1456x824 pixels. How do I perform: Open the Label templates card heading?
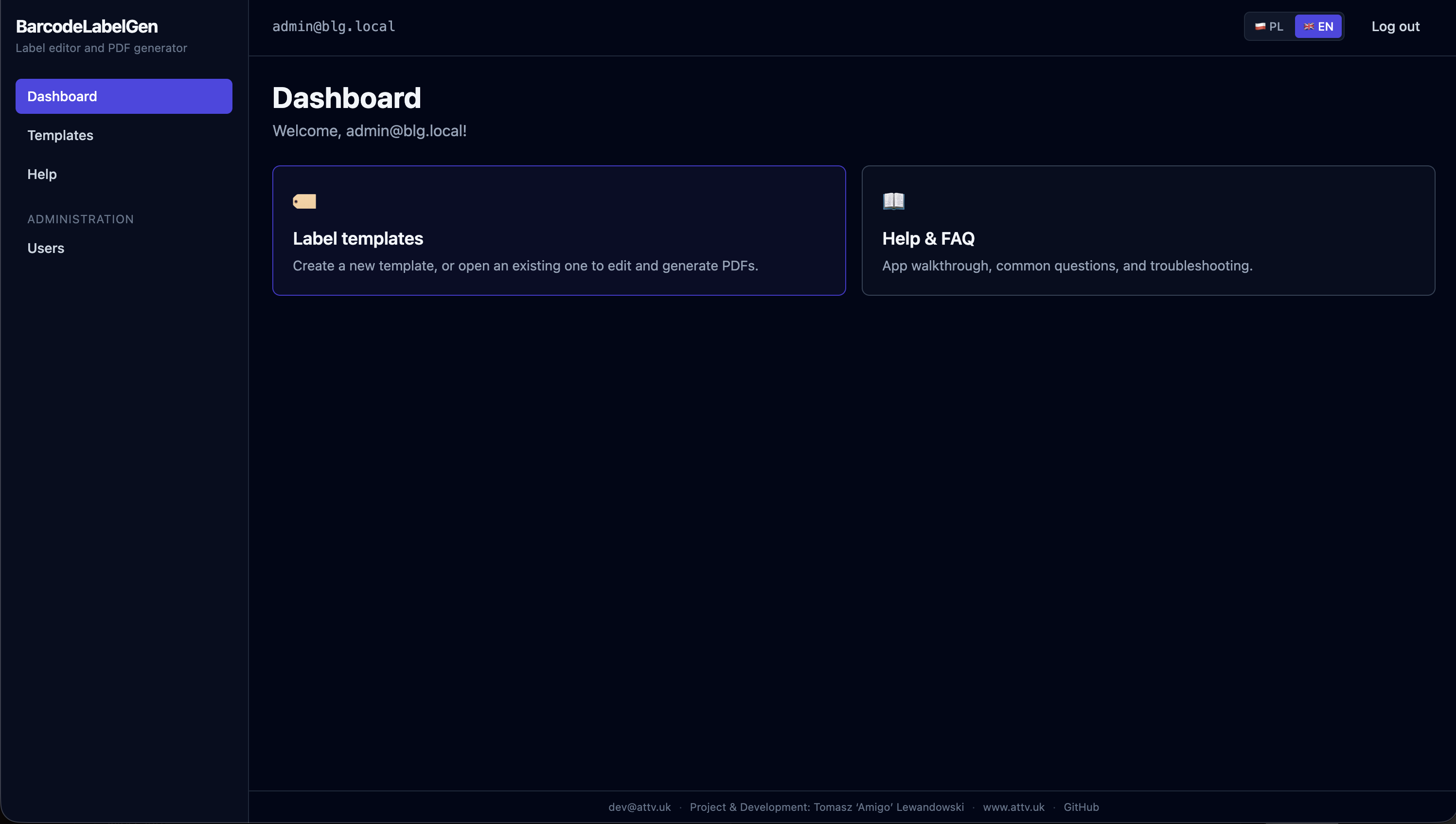[x=358, y=239]
